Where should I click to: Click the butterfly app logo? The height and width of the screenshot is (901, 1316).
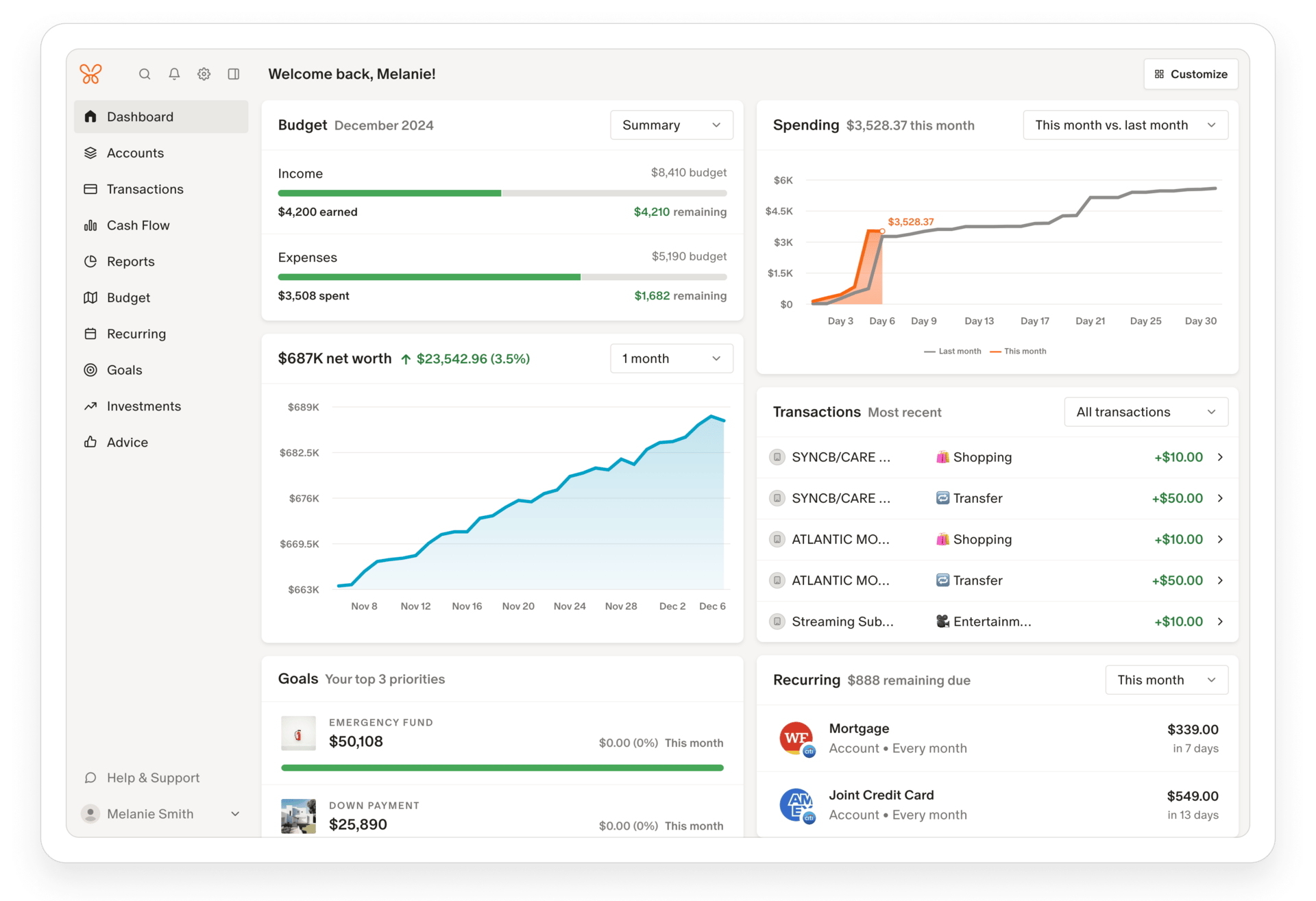tap(90, 74)
